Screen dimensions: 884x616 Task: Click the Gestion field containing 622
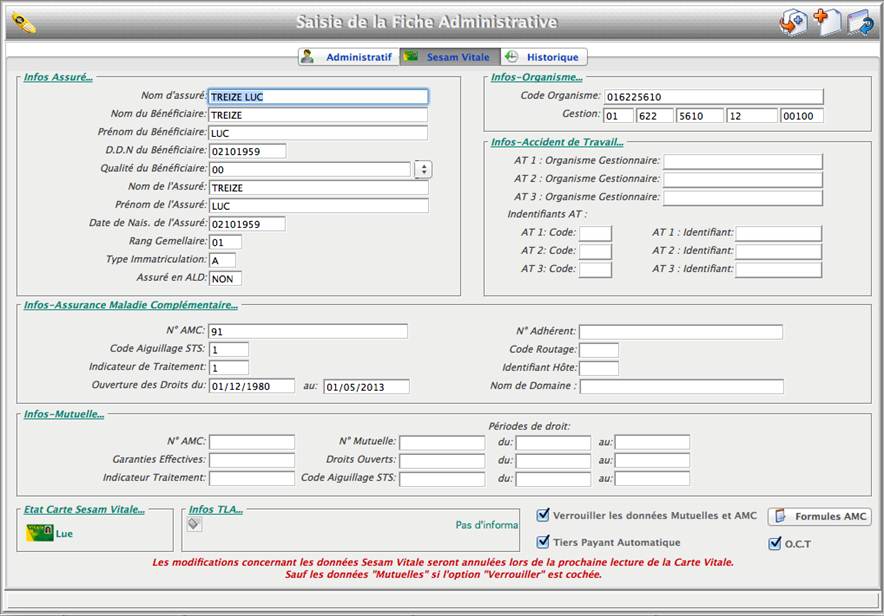(x=655, y=116)
